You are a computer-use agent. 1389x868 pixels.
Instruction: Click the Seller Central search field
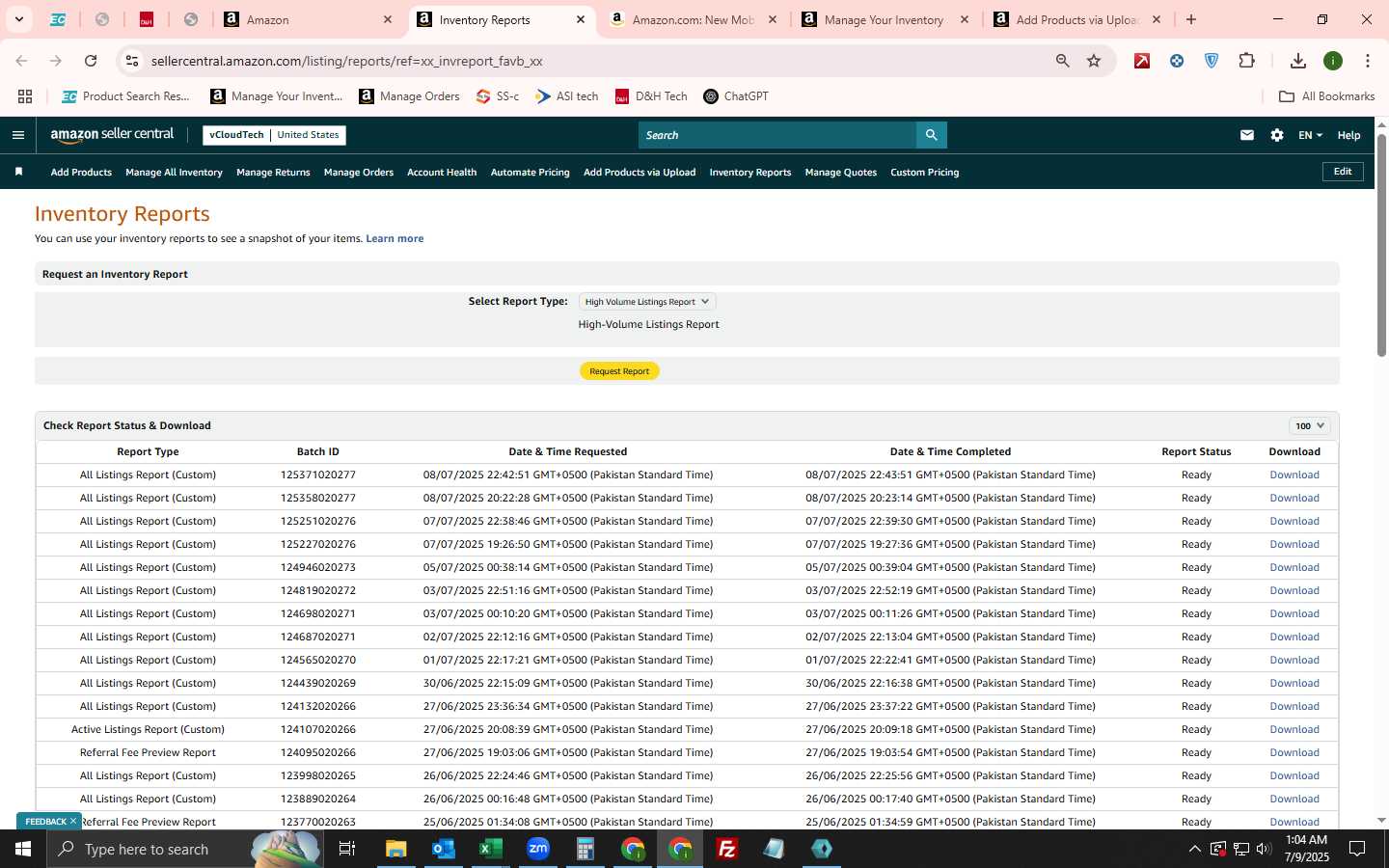777,135
